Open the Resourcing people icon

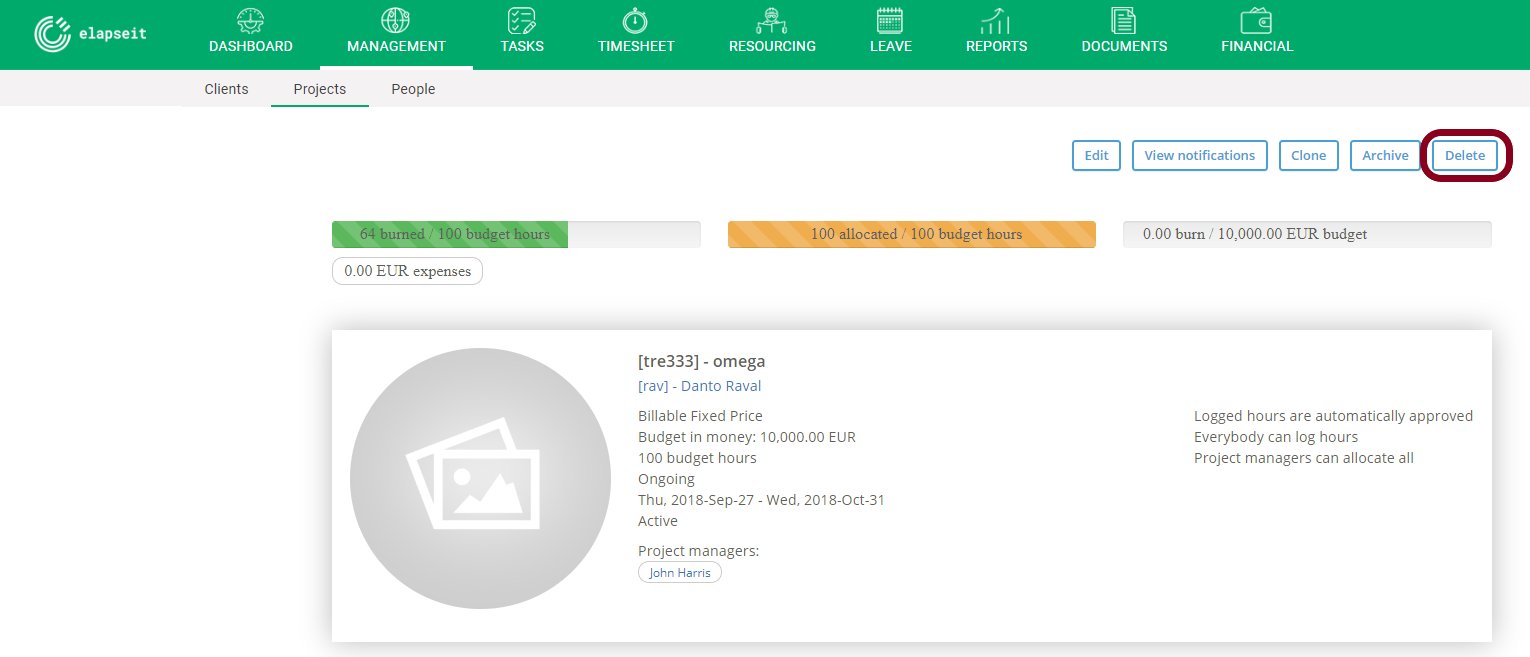pyautogui.click(x=772, y=20)
